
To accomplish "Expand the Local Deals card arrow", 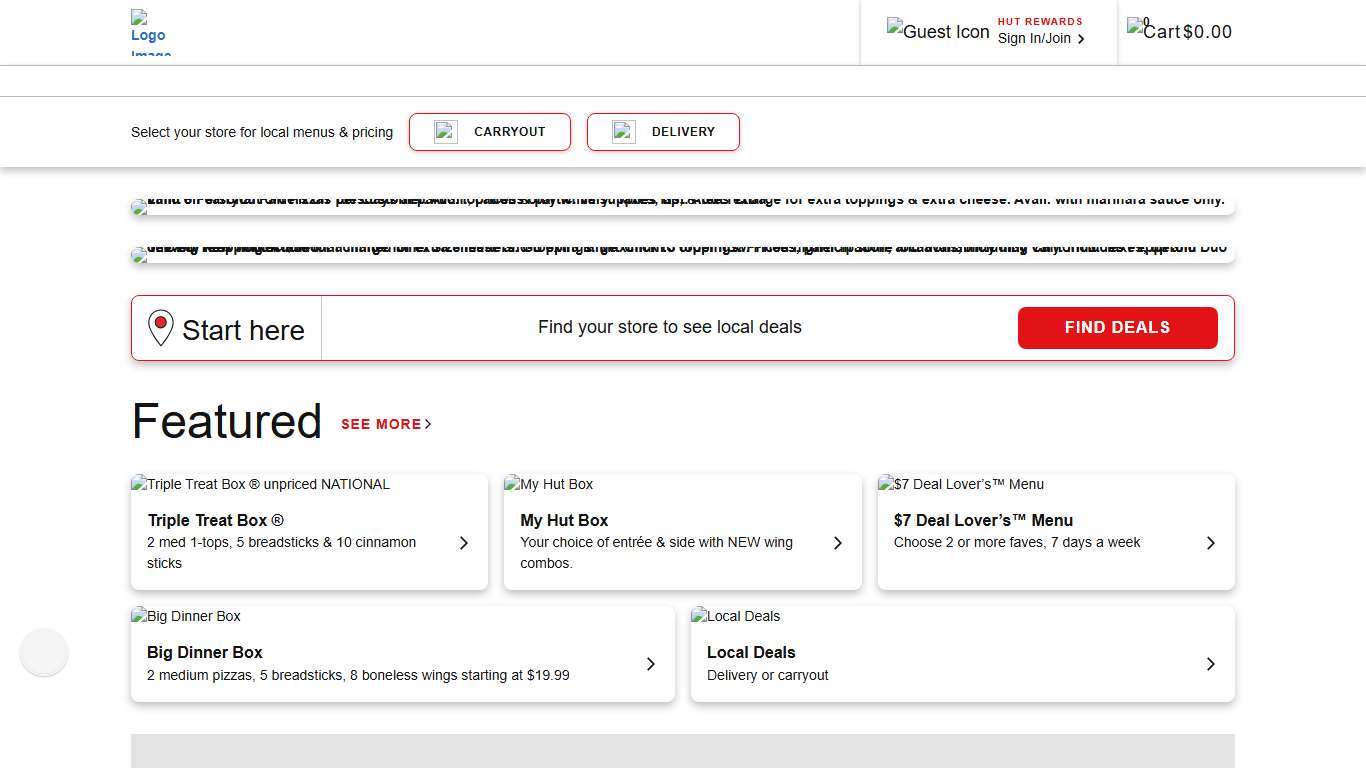I will 1210,664.
